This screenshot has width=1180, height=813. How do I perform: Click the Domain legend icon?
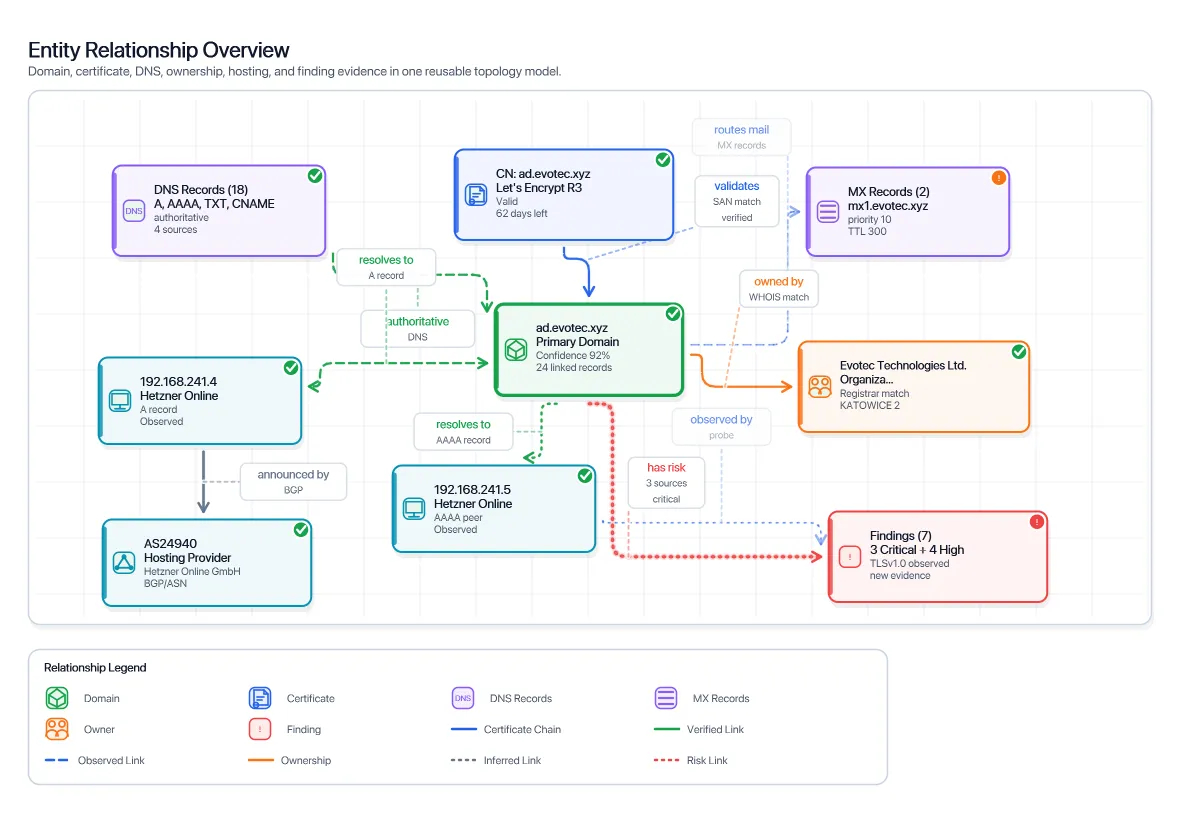(x=57, y=698)
